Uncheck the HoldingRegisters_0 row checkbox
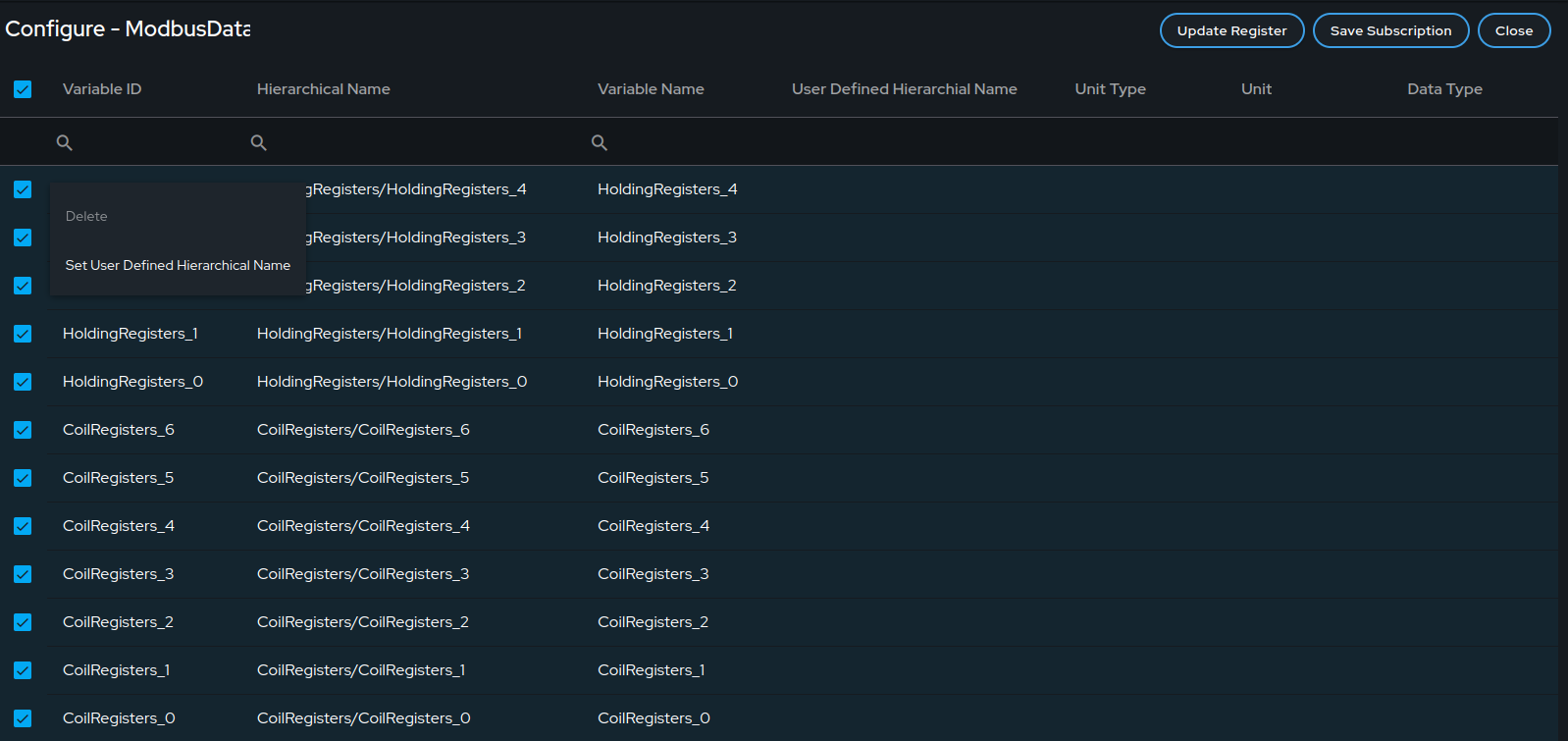Viewport: 1568px width, 741px height. [x=23, y=382]
